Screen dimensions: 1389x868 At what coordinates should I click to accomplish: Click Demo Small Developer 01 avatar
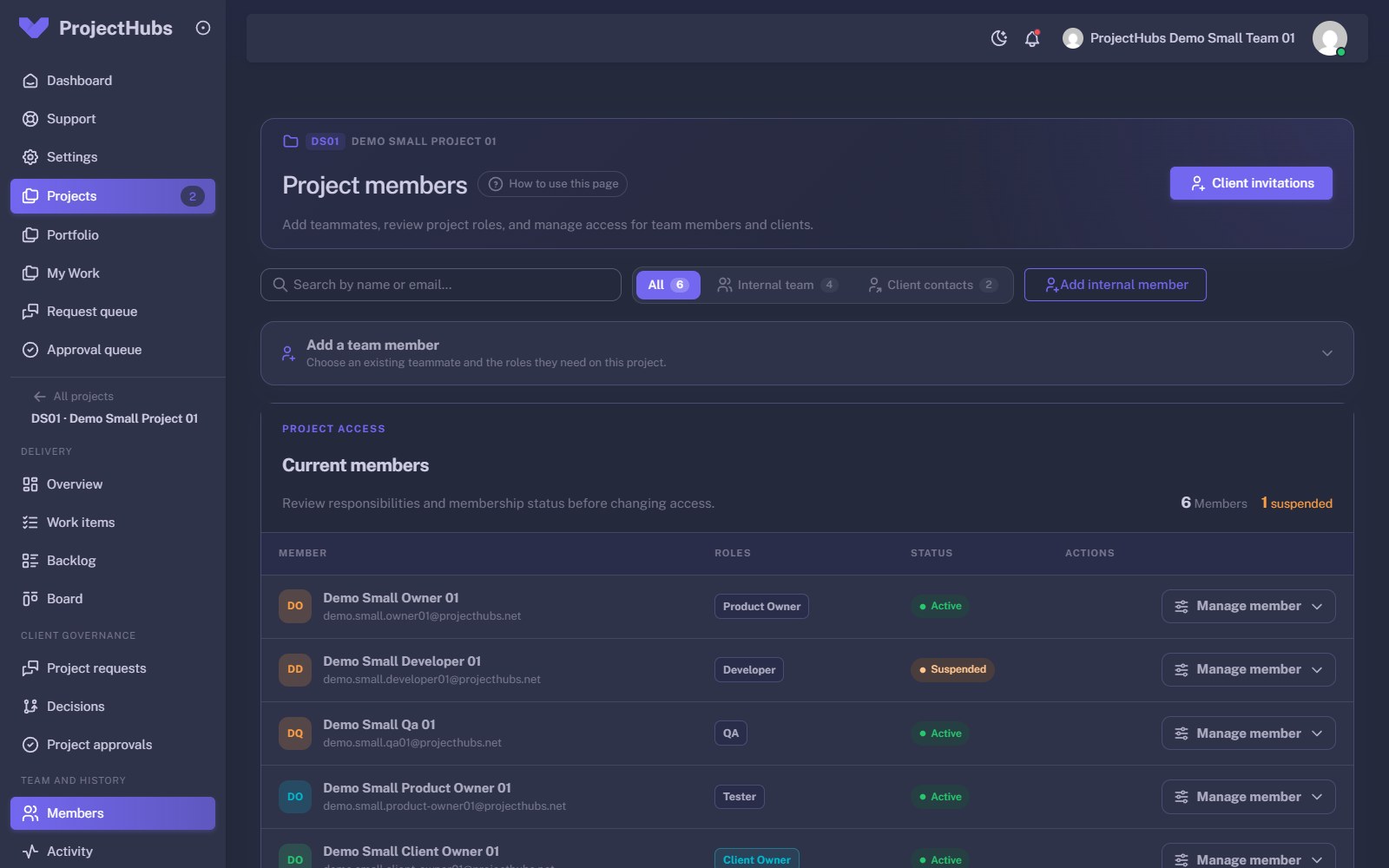click(x=295, y=670)
